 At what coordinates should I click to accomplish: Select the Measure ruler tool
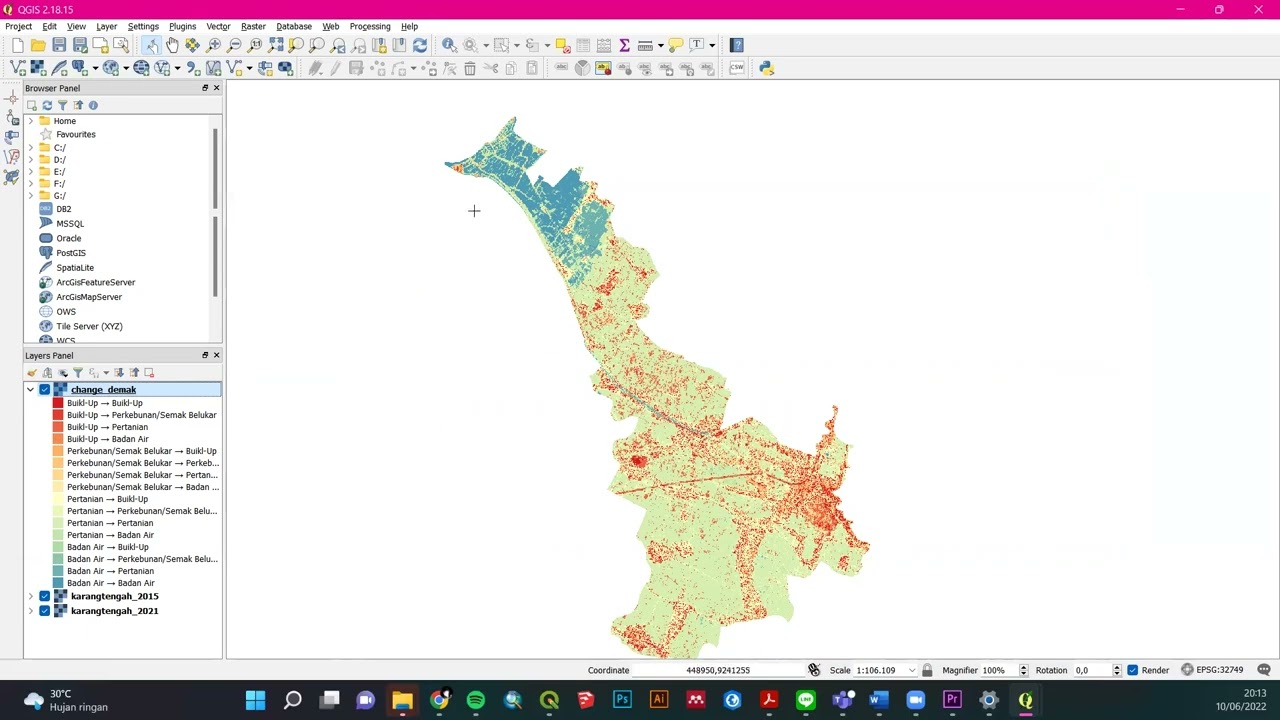point(645,45)
